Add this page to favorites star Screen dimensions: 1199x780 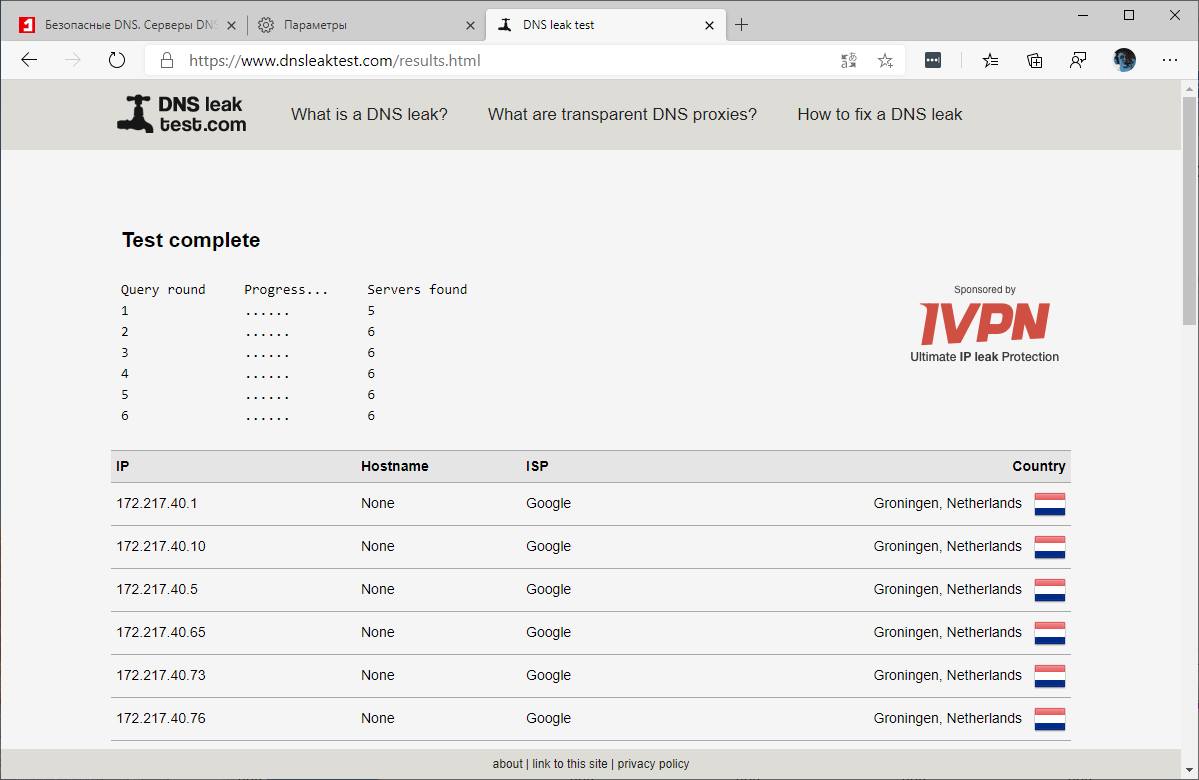coord(885,60)
